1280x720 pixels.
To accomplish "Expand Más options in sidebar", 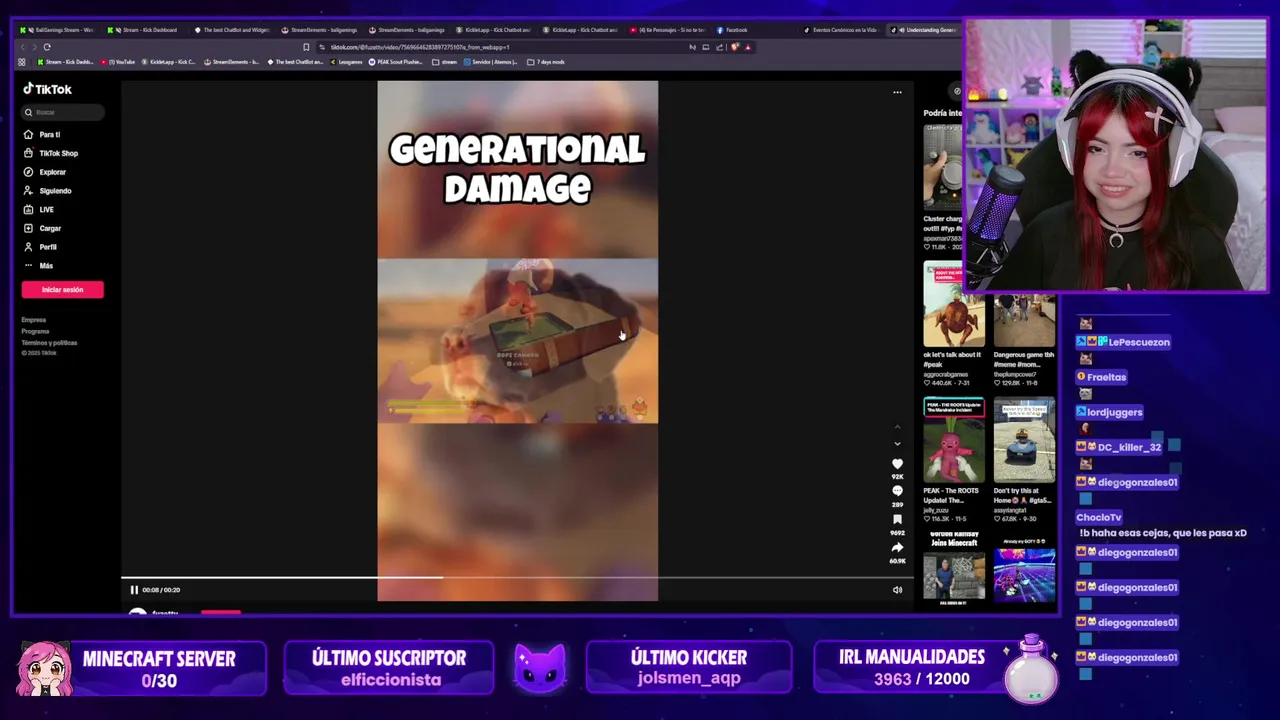I will 39,266.
